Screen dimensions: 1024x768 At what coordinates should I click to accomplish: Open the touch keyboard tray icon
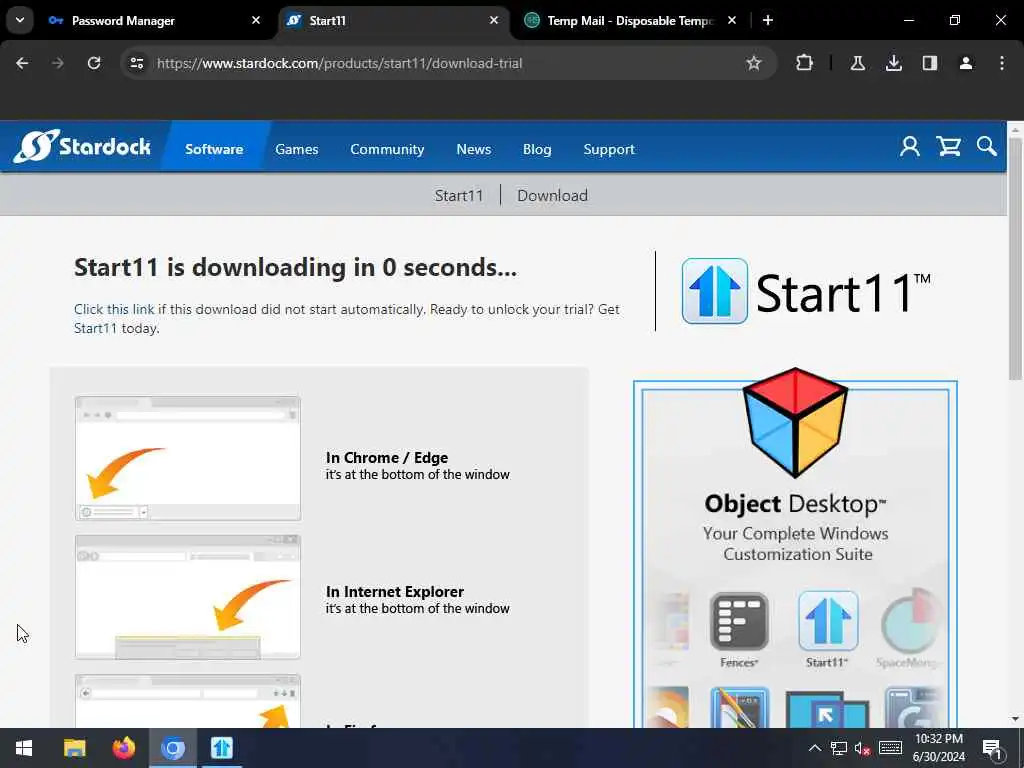coord(890,748)
